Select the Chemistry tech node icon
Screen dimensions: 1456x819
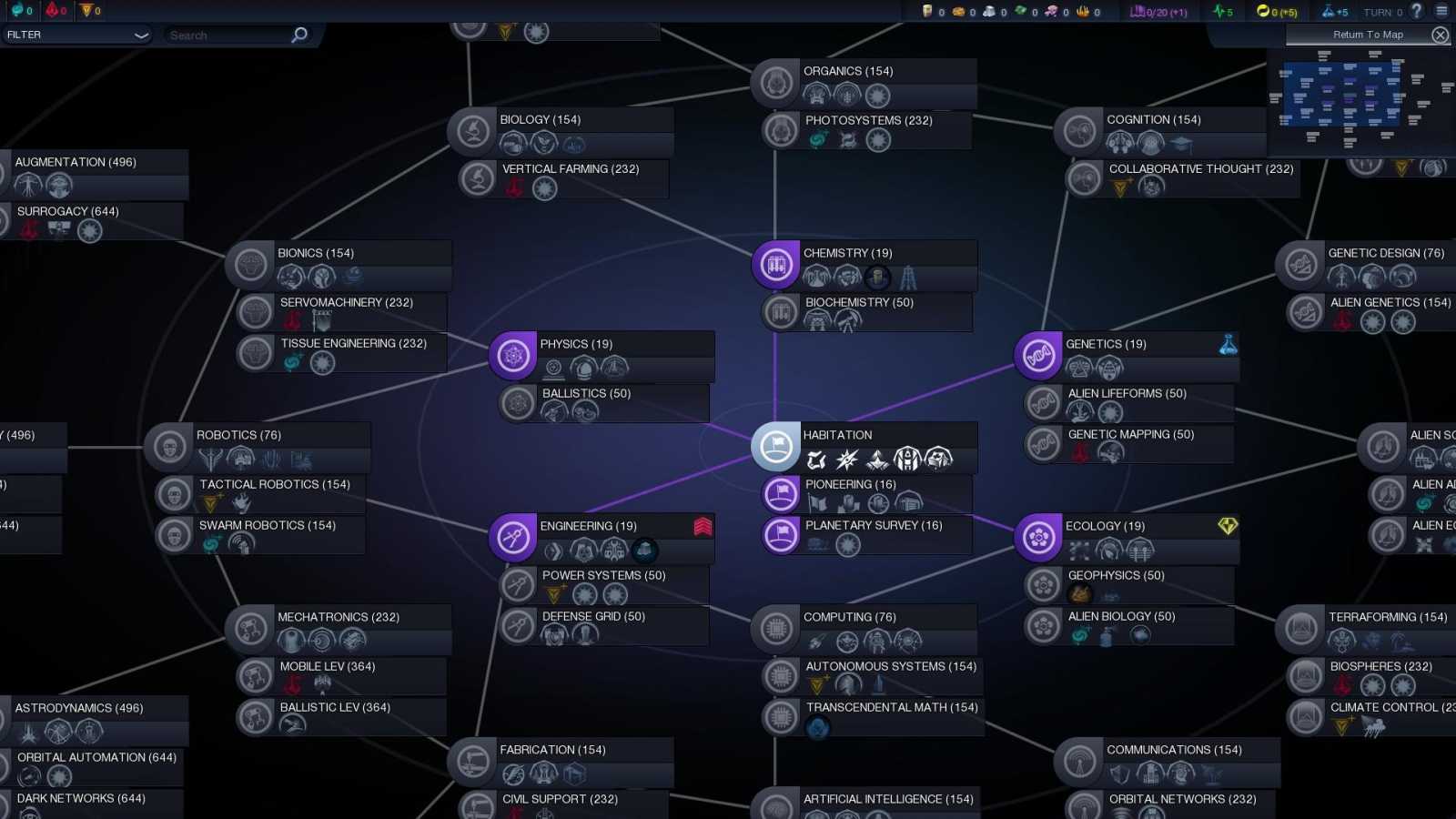coord(776,265)
